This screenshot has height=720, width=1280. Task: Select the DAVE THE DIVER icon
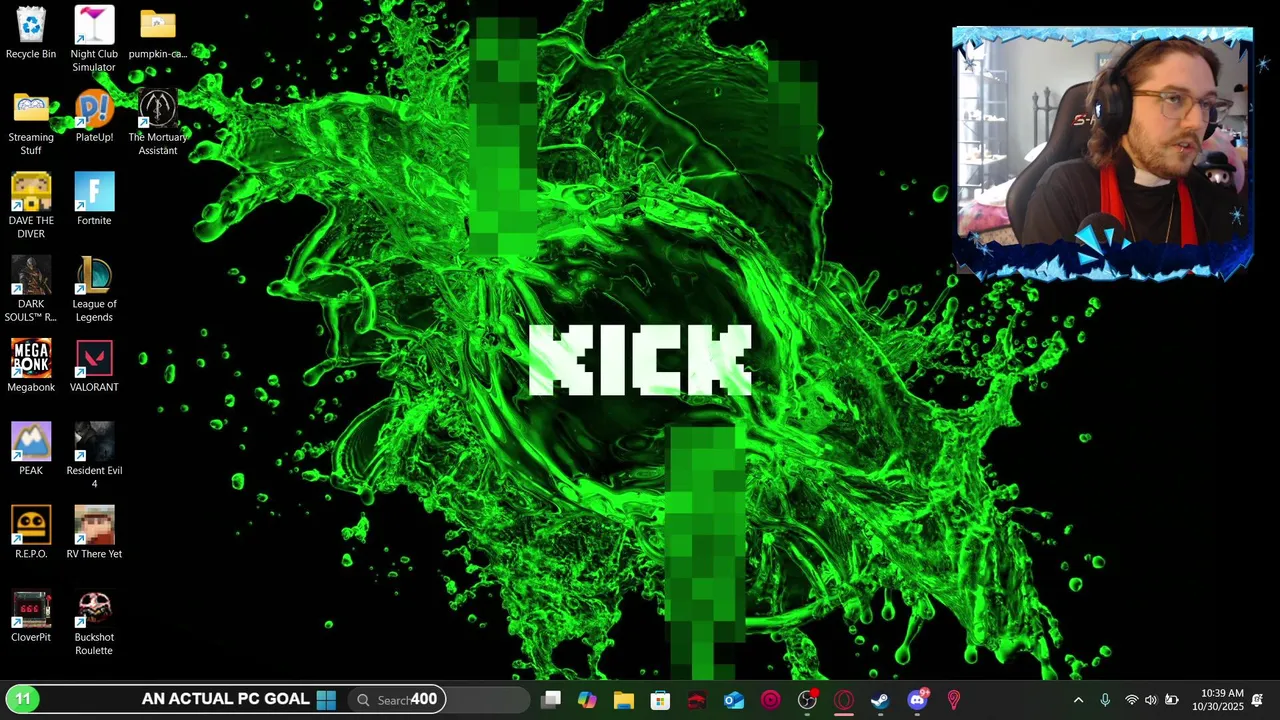click(x=31, y=206)
